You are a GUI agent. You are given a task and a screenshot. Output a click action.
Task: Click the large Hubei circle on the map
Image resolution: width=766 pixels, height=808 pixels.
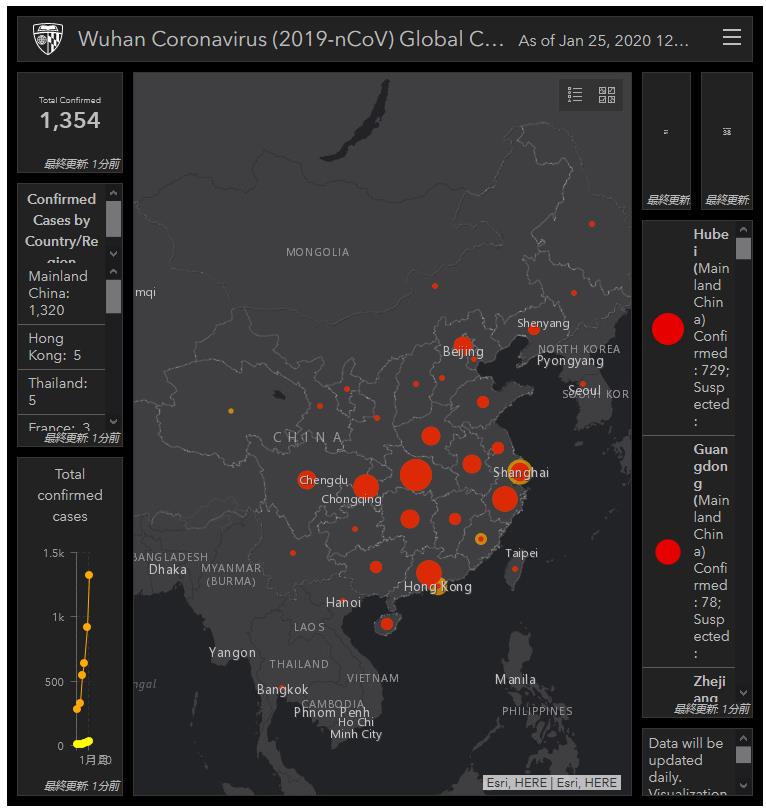[416, 474]
